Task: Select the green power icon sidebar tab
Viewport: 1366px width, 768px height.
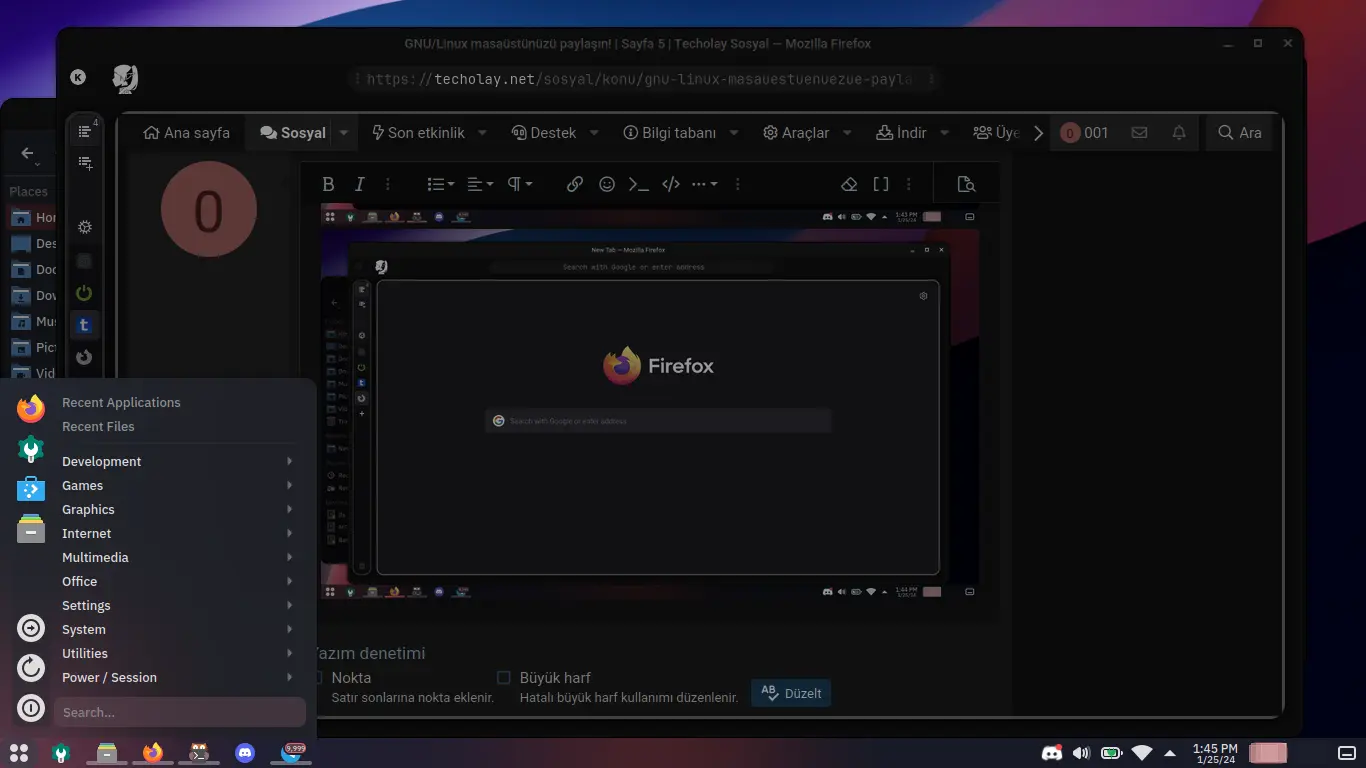Action: point(84,293)
